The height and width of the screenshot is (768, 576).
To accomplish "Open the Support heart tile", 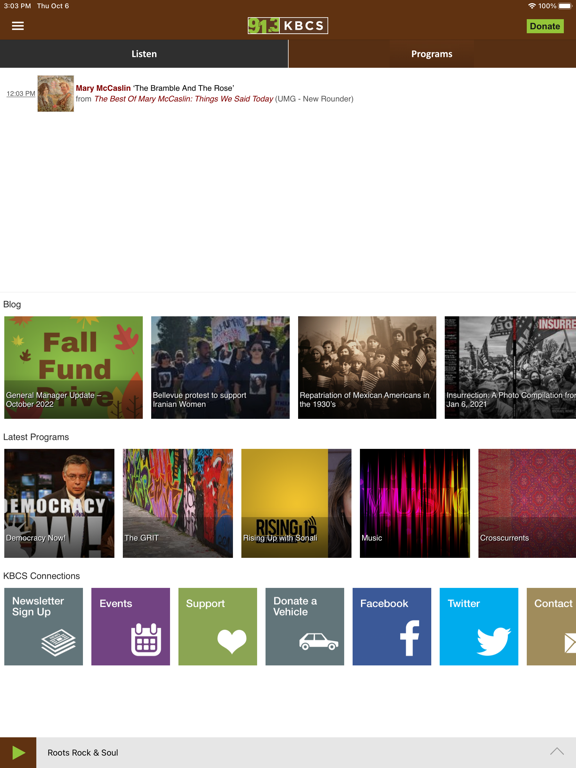I will (x=217, y=626).
